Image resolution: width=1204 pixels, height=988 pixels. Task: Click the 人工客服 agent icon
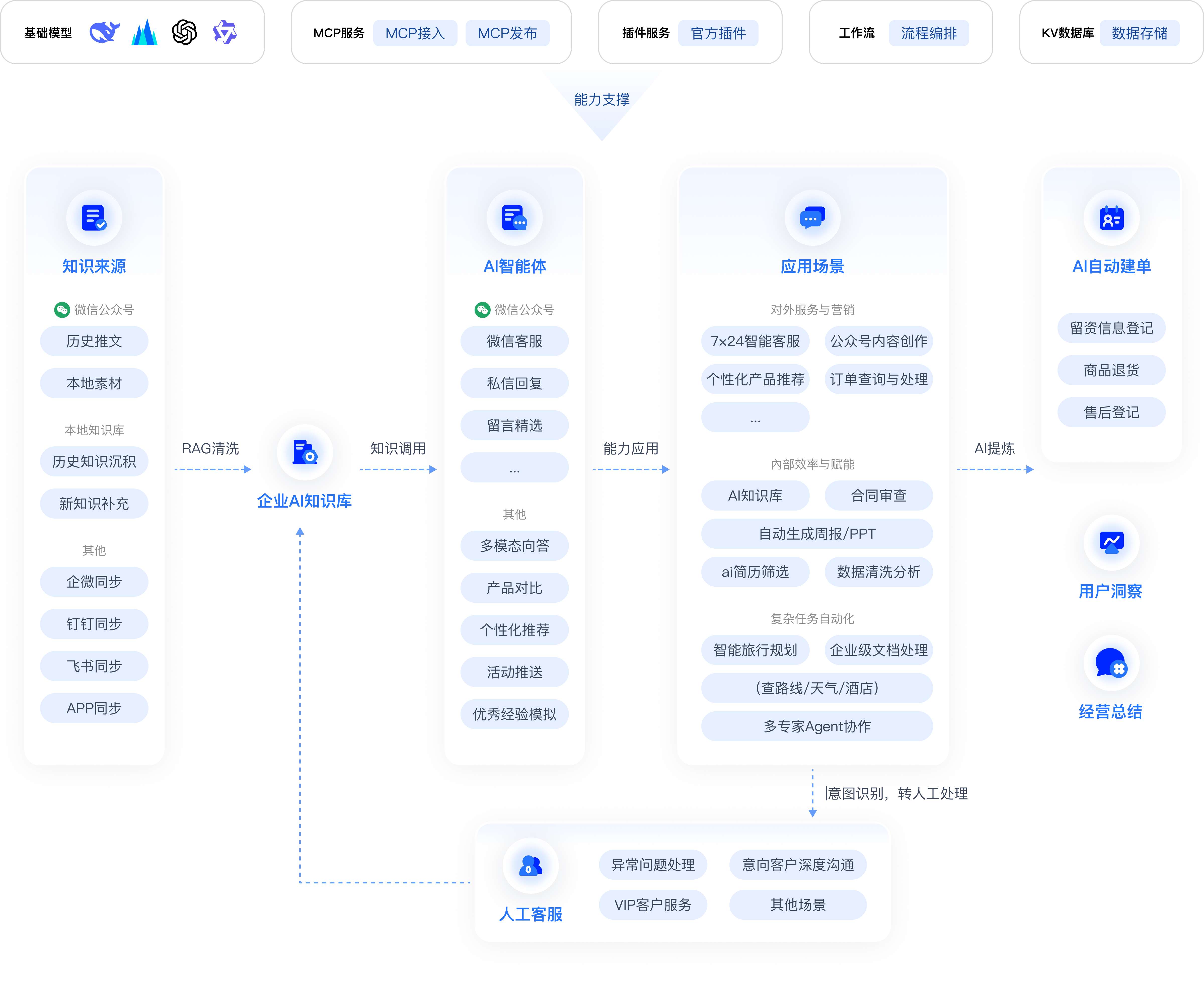[531, 865]
